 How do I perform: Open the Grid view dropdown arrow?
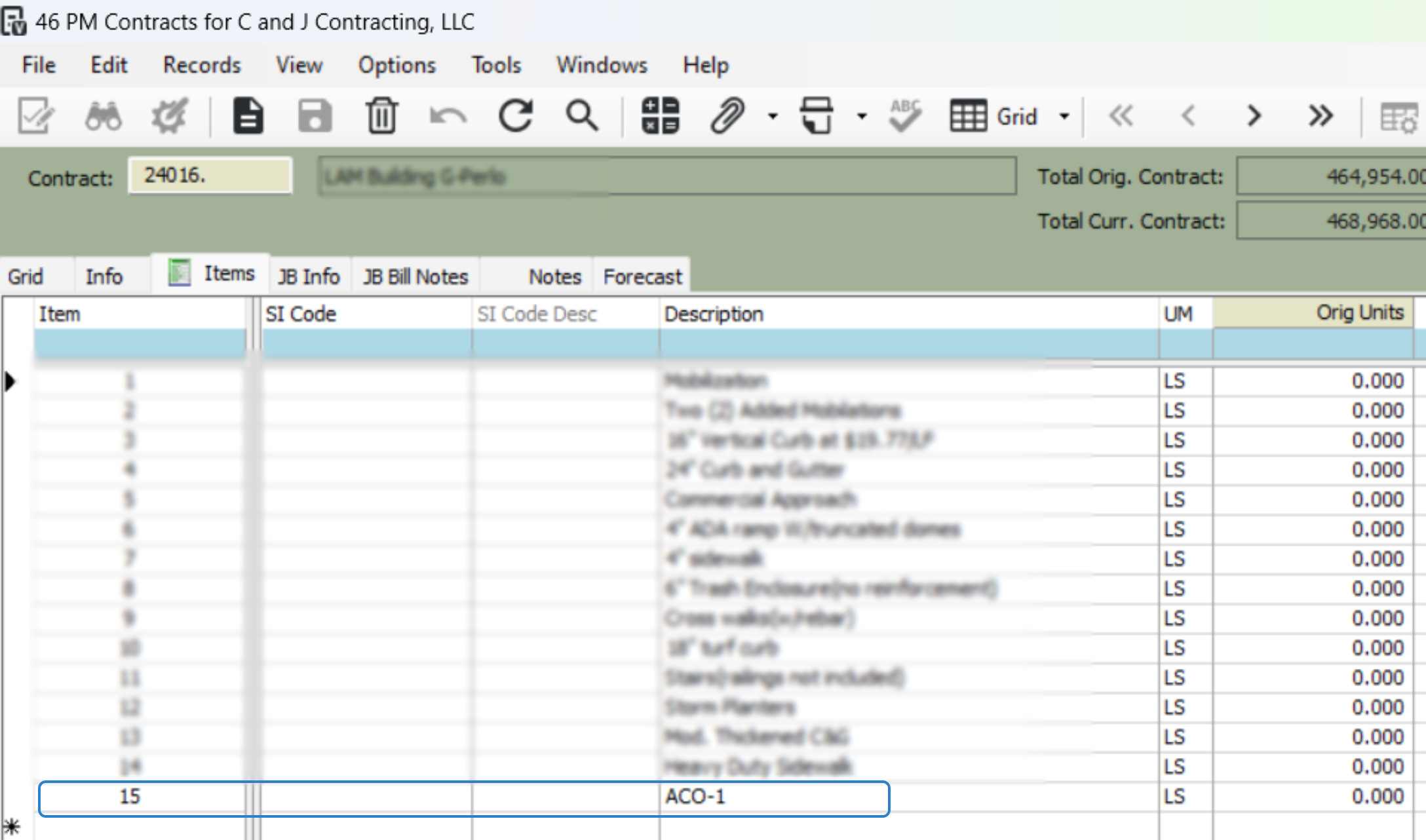coord(1064,117)
